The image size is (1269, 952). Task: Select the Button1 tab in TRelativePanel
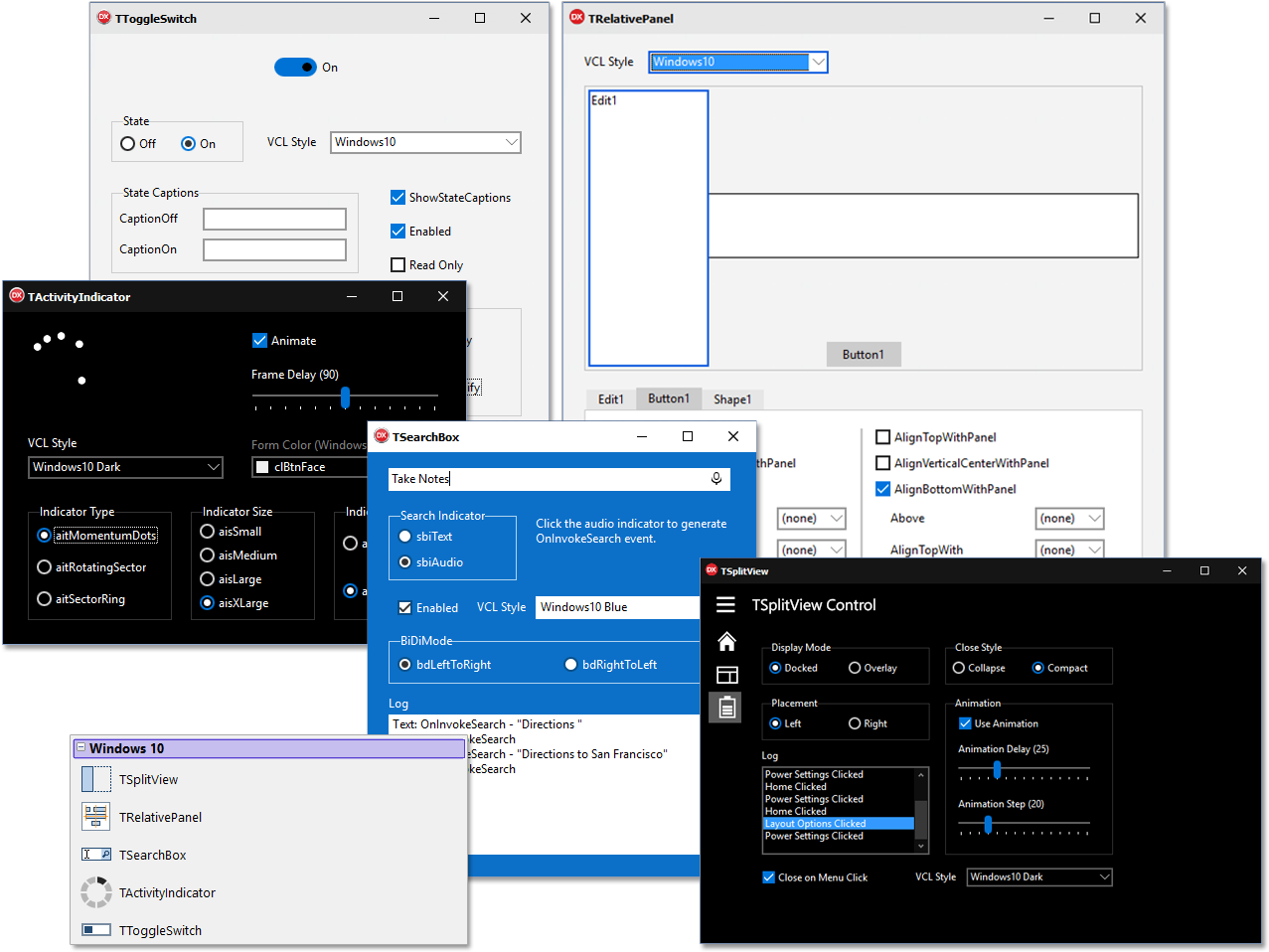[668, 398]
